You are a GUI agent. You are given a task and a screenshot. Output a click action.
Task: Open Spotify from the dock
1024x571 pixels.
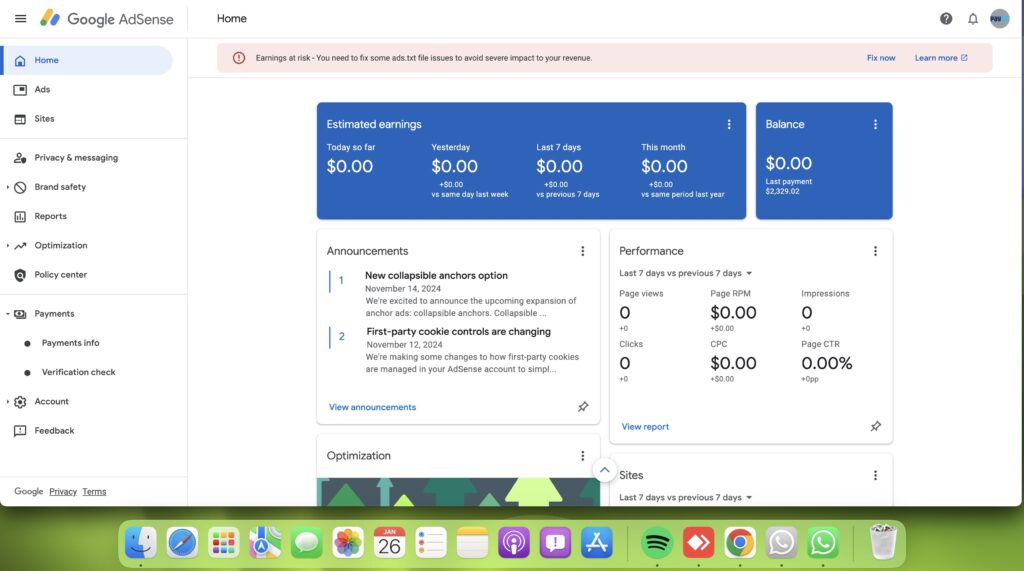(656, 543)
